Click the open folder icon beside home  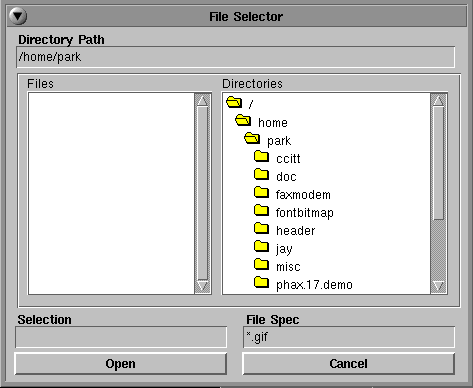(x=243, y=120)
